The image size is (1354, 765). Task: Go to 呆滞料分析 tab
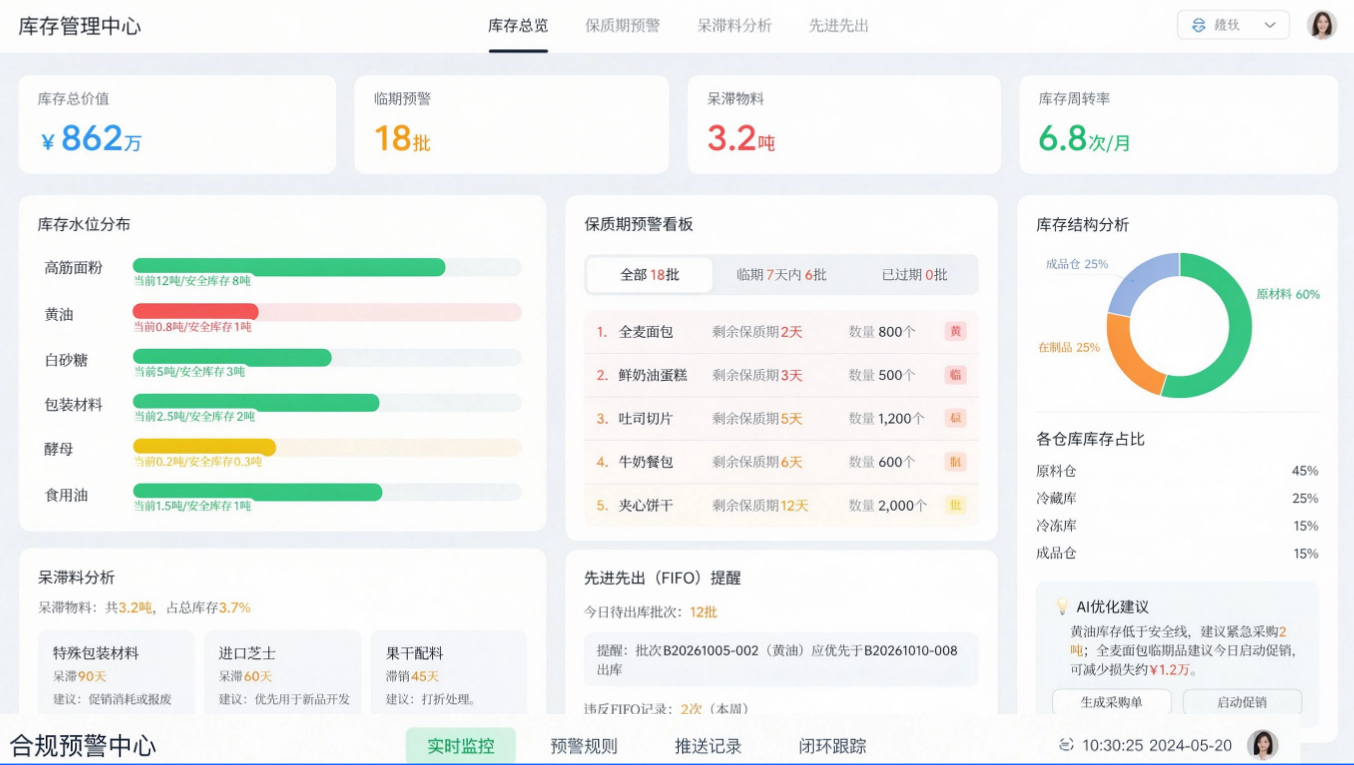pos(734,26)
